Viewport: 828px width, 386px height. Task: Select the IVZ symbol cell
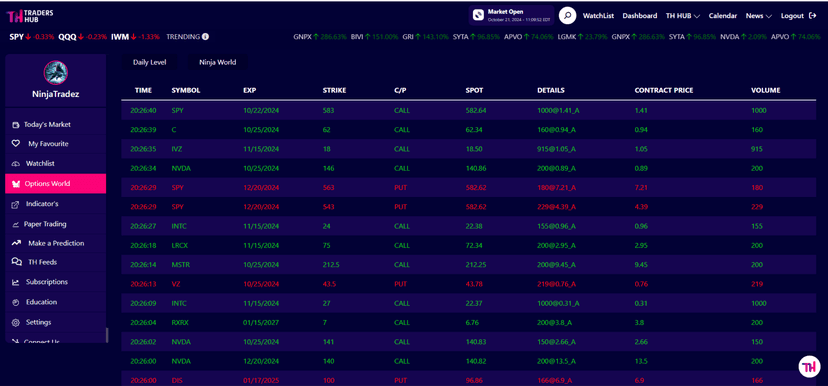[x=177, y=149]
